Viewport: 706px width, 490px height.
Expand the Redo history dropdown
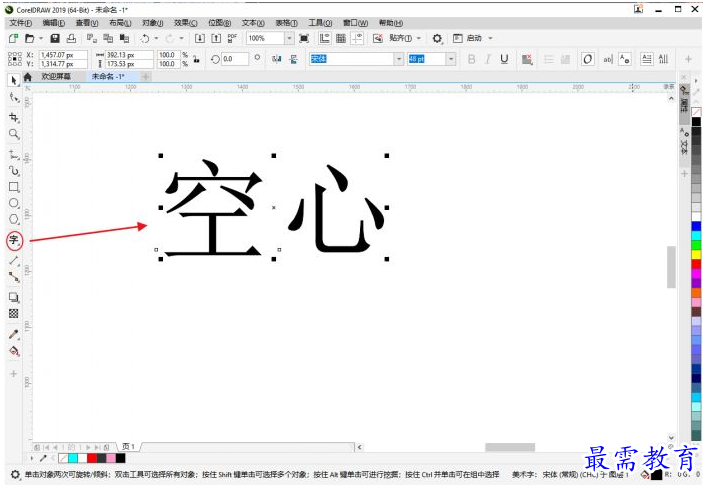coord(181,38)
